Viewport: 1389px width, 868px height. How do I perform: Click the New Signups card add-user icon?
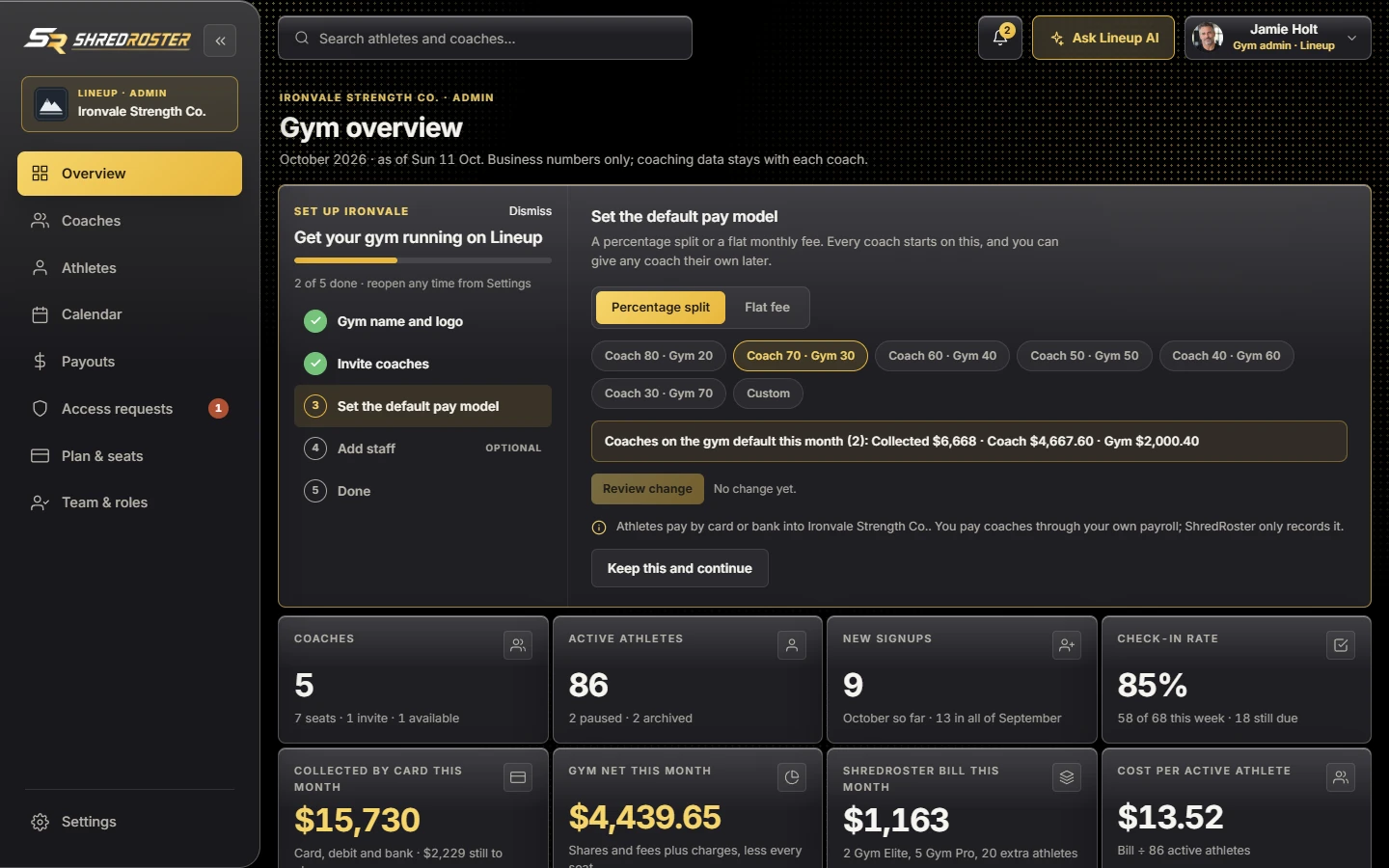click(x=1067, y=645)
